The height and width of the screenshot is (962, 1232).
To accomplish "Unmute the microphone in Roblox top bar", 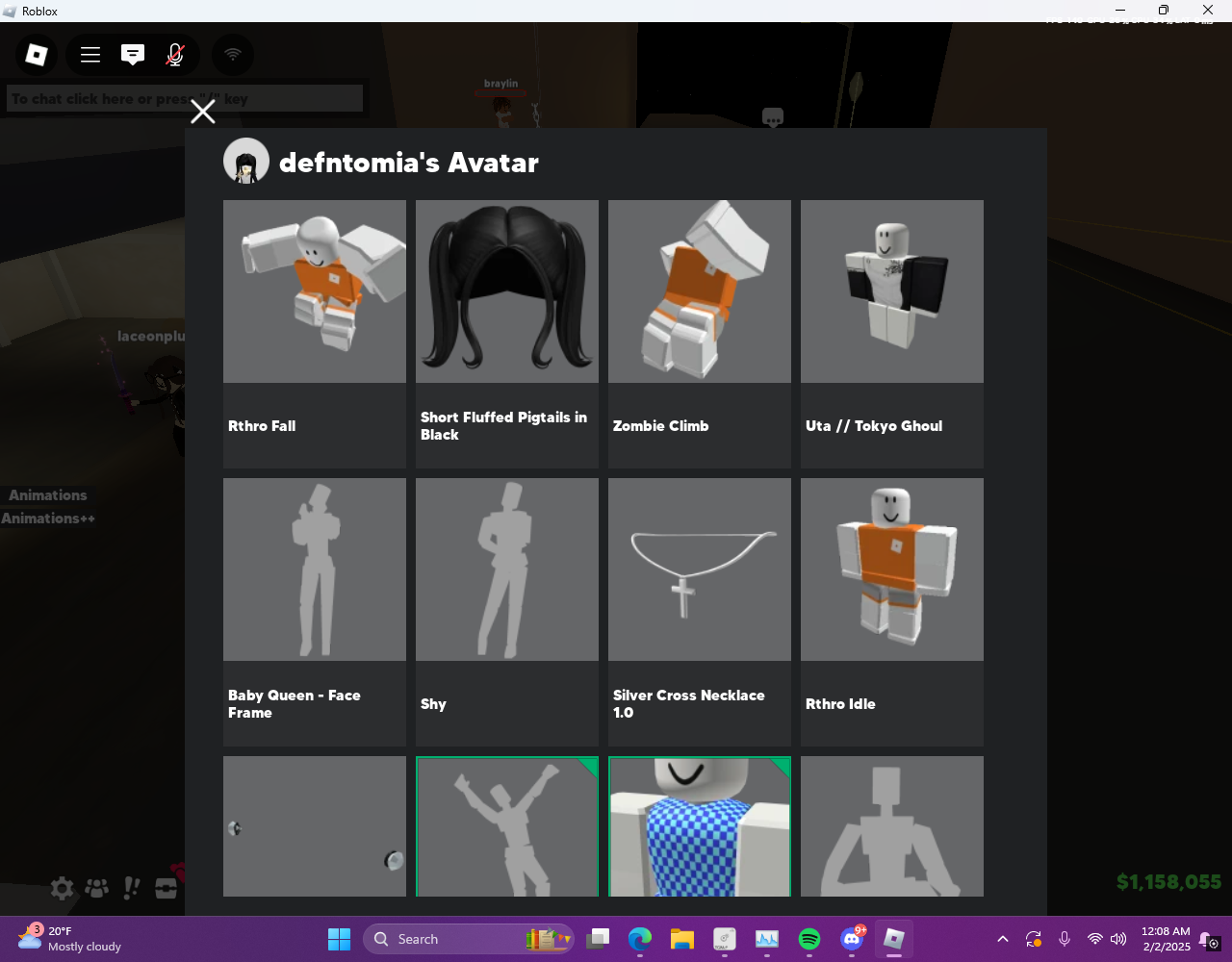I will tap(175, 55).
